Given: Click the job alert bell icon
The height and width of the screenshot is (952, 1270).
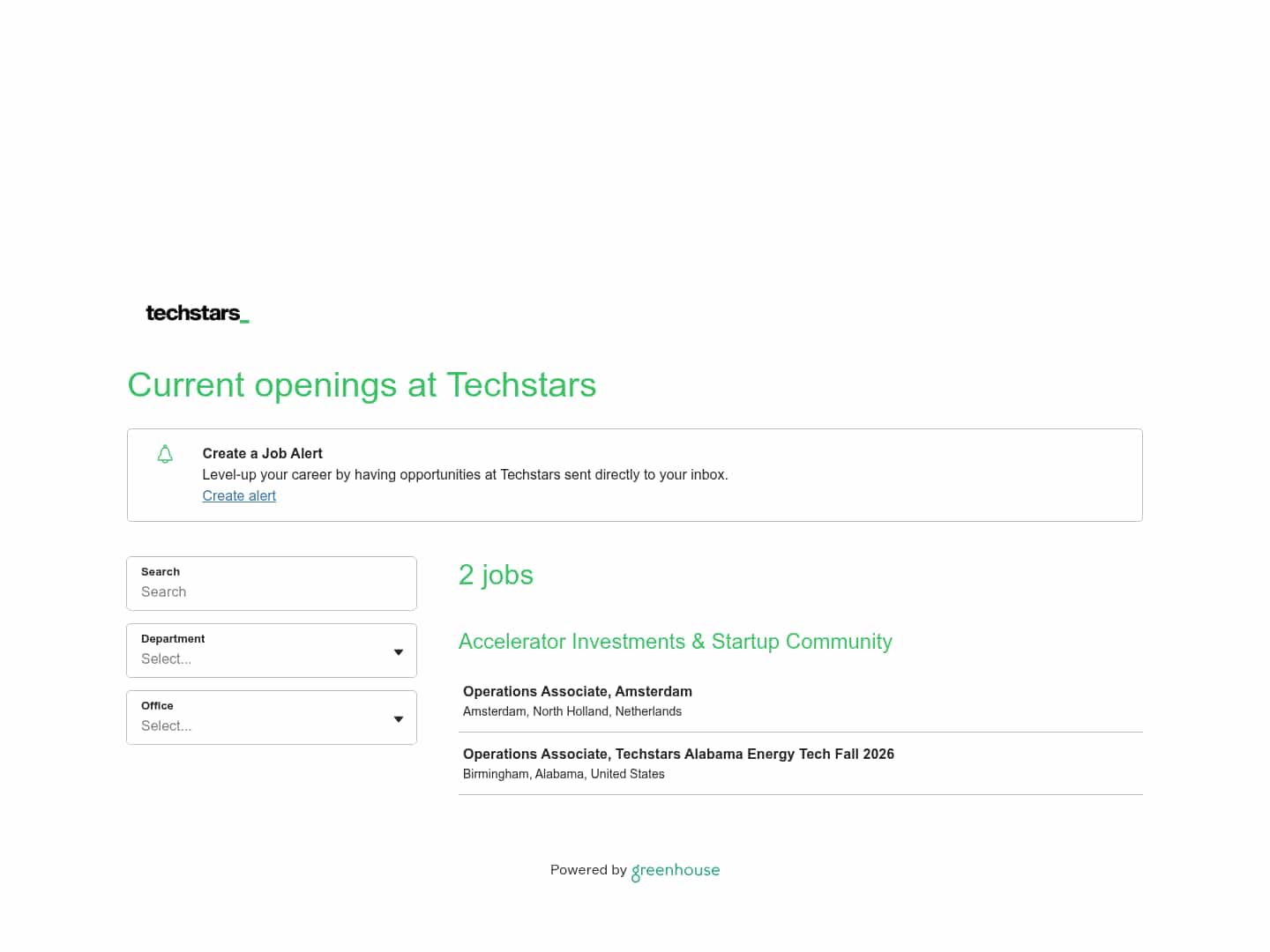Looking at the screenshot, I should coord(165,454).
